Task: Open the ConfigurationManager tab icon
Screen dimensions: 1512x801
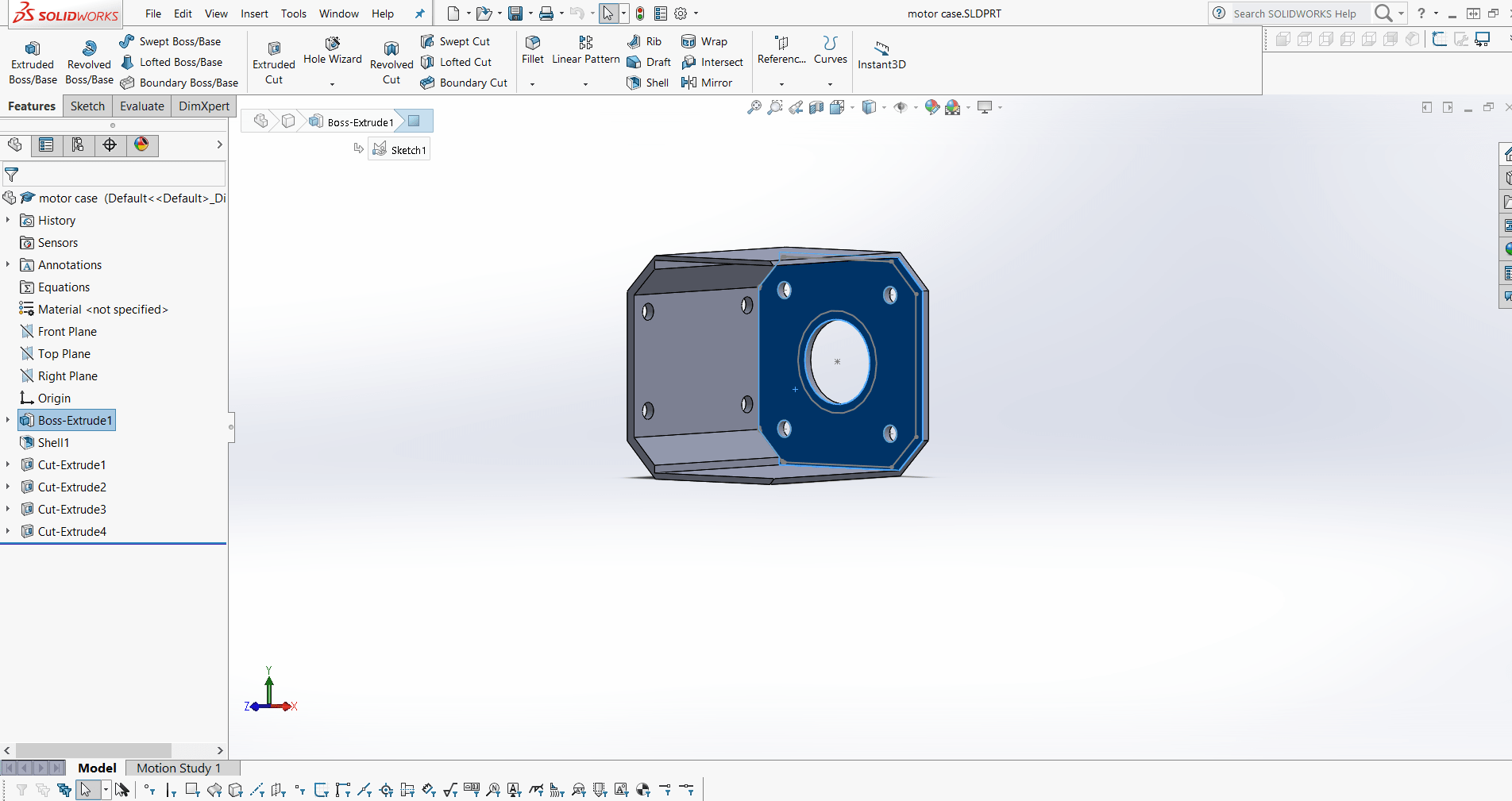Action: [x=78, y=144]
